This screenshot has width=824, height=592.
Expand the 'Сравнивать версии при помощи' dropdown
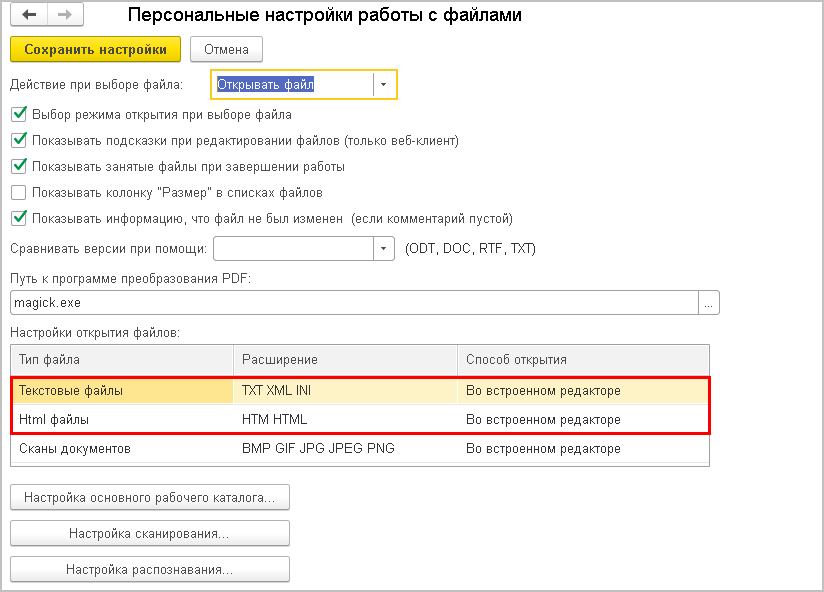pos(383,248)
